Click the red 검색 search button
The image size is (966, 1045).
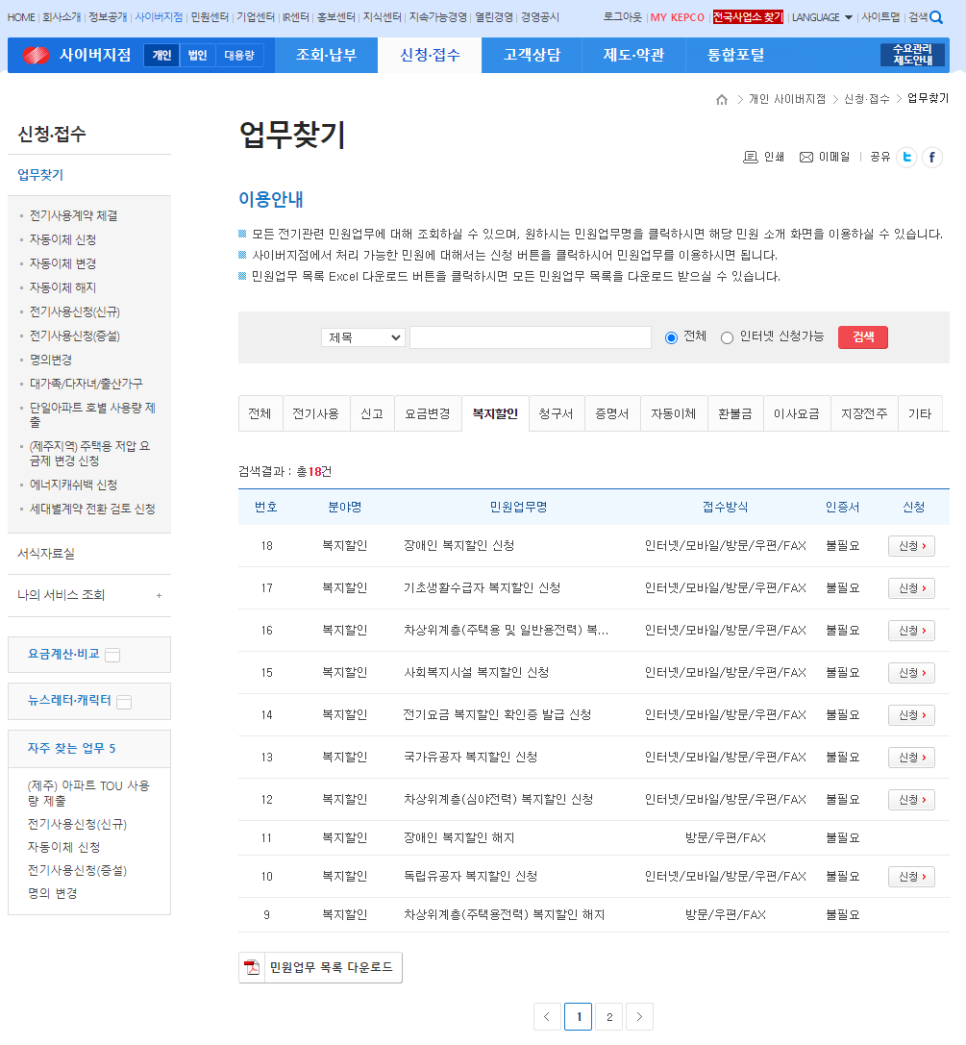862,337
